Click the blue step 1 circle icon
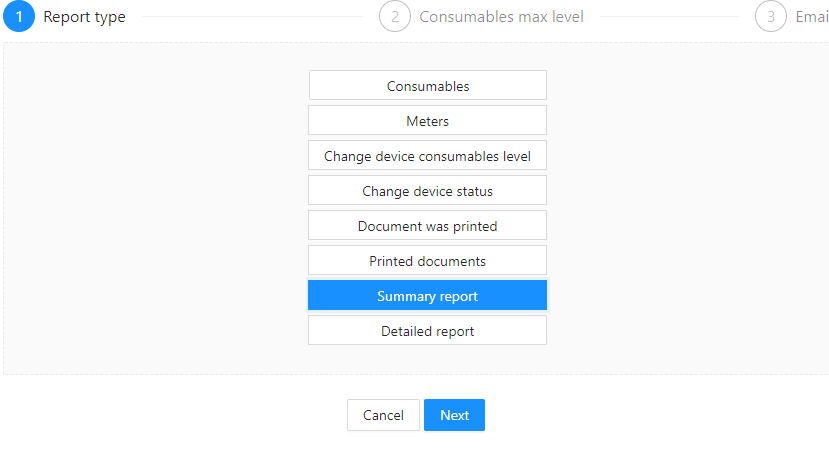This screenshot has width=829, height=451. pos(19,16)
